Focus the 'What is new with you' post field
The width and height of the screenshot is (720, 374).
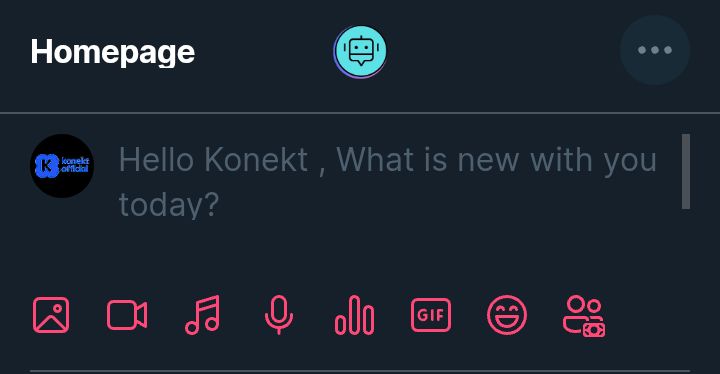coord(397,182)
